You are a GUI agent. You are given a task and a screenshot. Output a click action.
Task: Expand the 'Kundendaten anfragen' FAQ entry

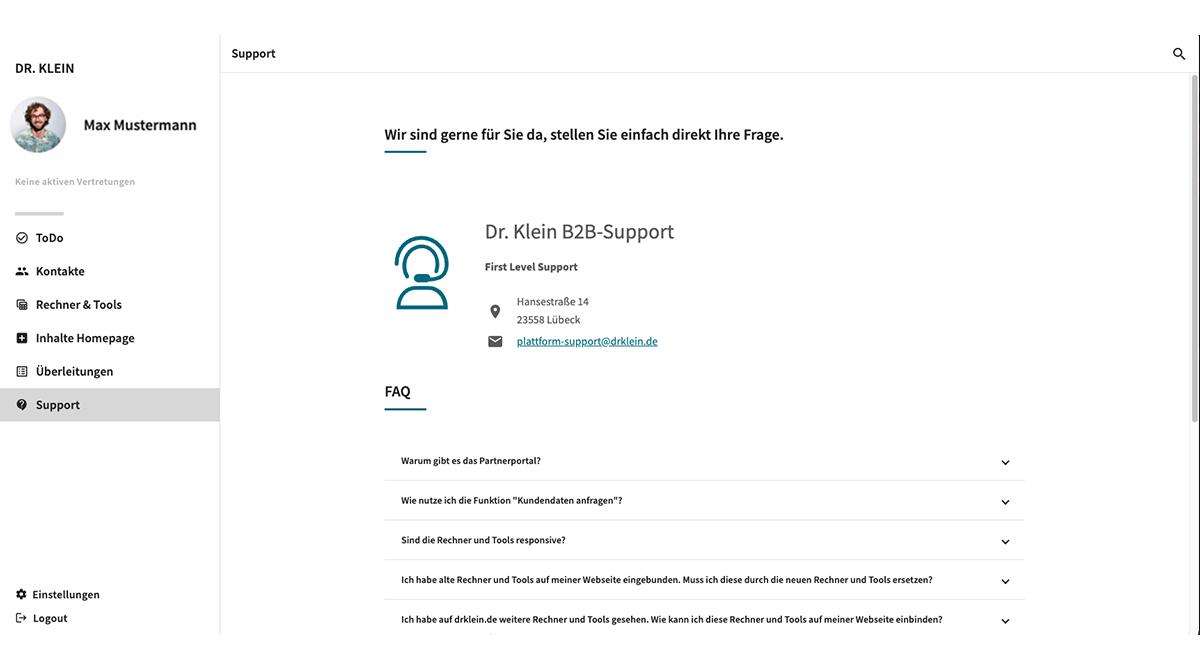pyautogui.click(x=1005, y=501)
